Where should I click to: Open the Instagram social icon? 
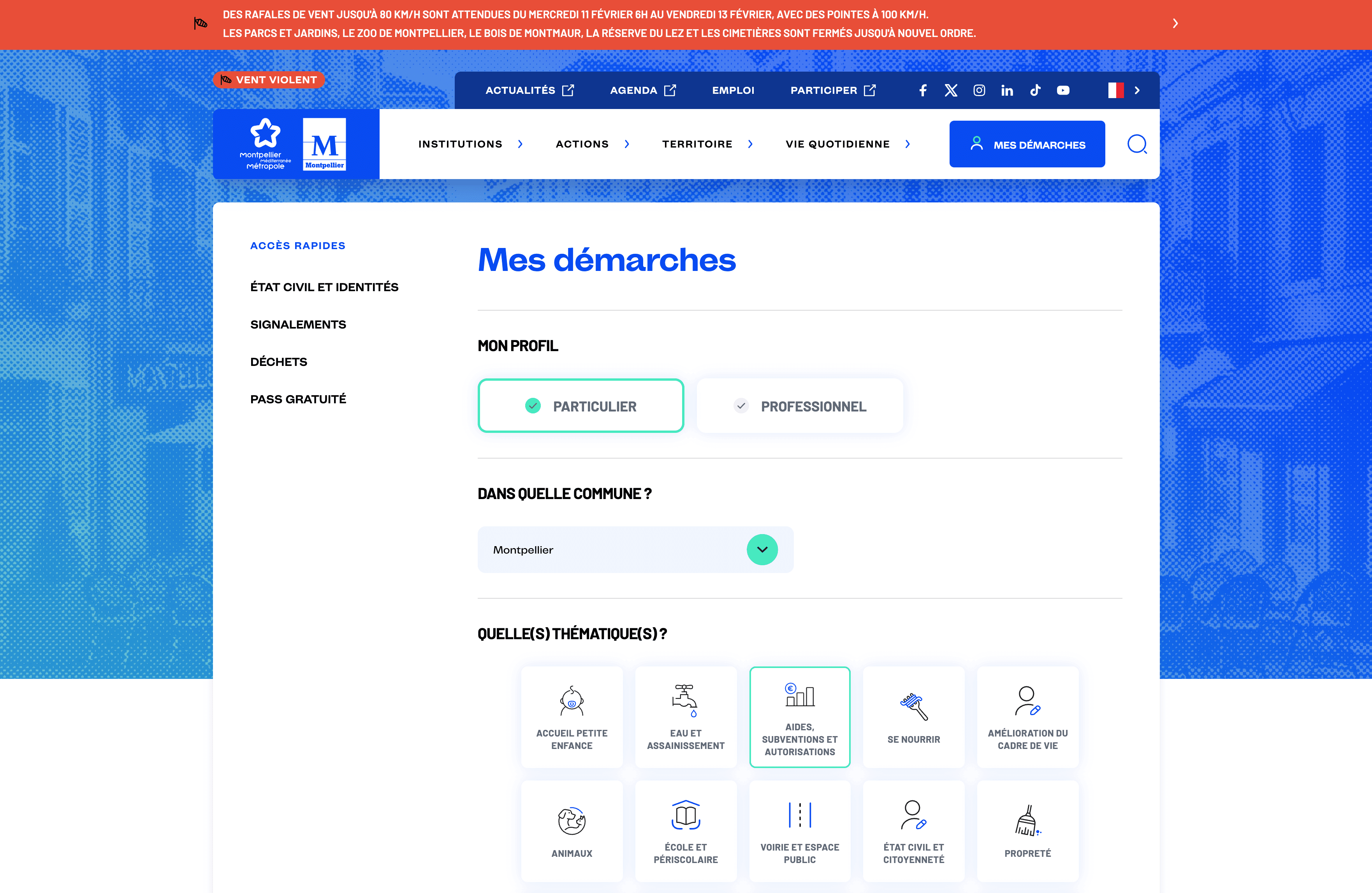pyautogui.click(x=979, y=91)
